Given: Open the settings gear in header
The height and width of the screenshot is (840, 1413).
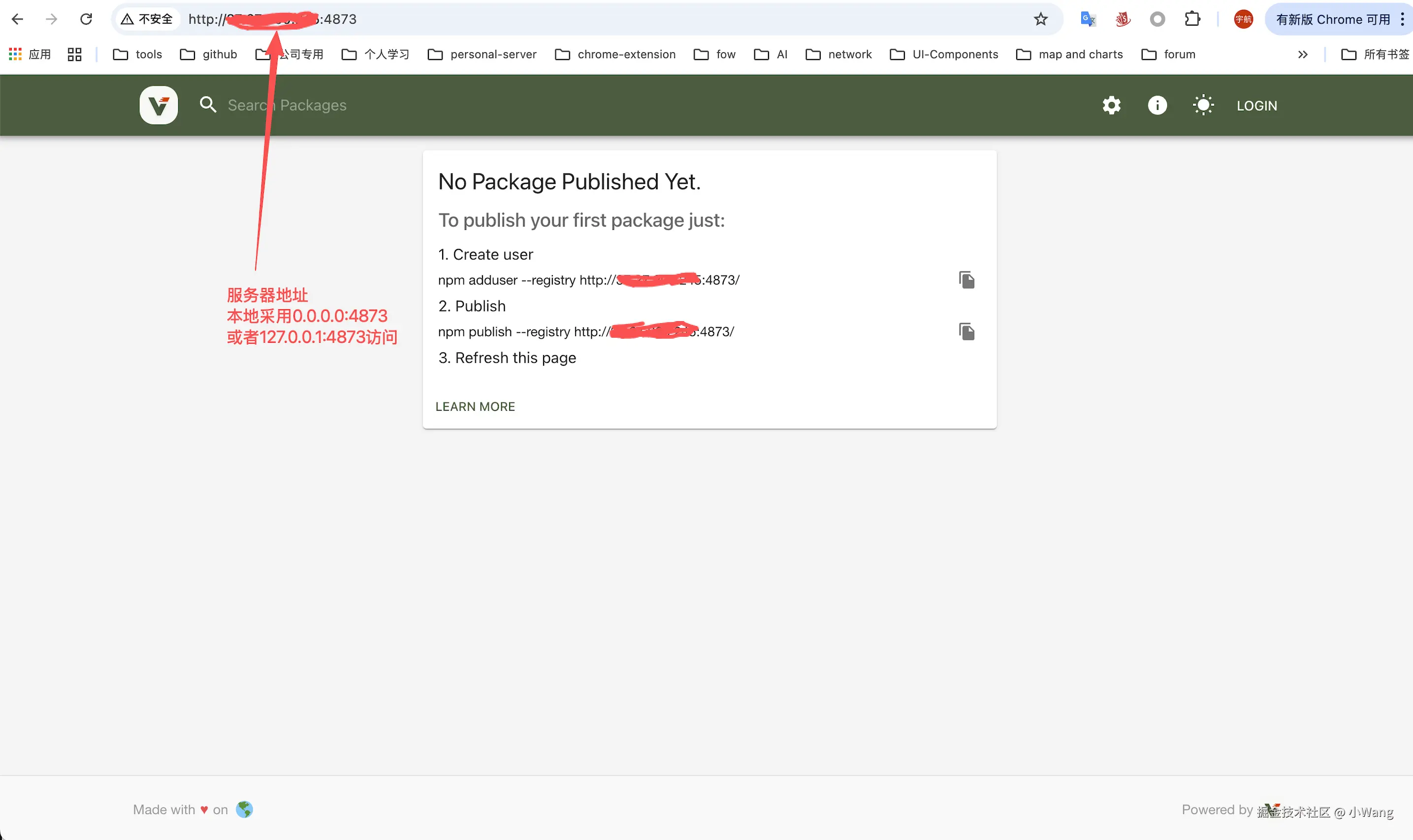Looking at the screenshot, I should (1111, 105).
